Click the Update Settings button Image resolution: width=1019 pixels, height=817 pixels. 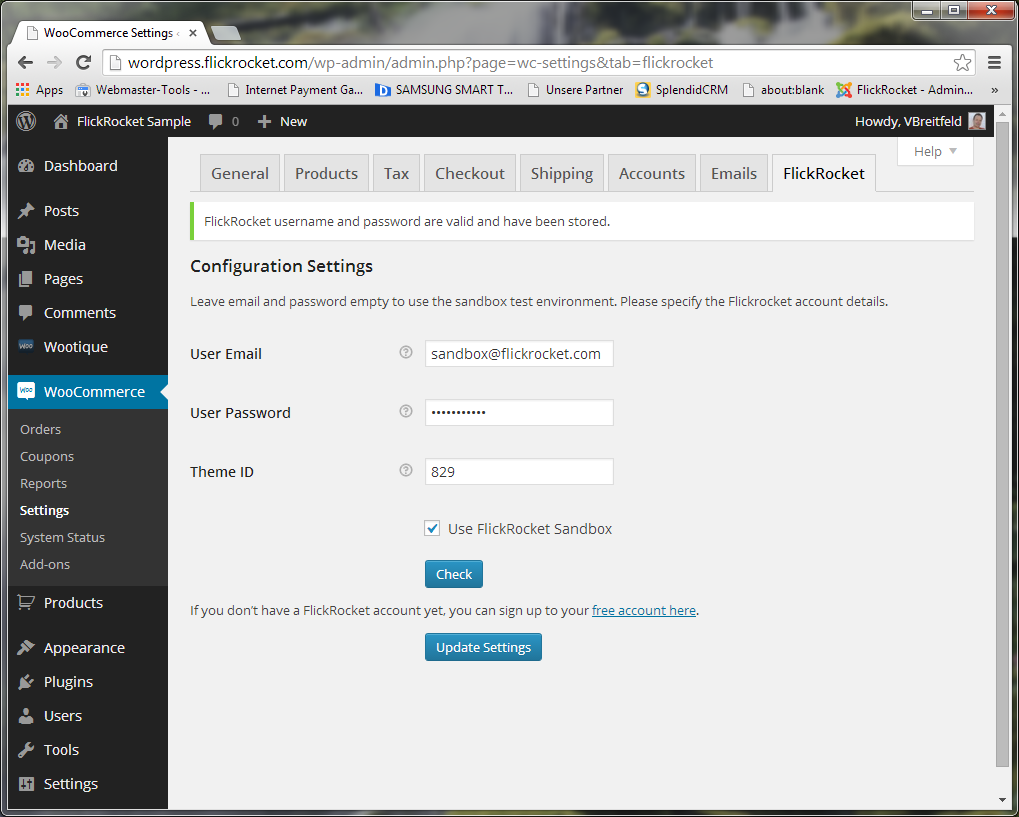[483, 647]
